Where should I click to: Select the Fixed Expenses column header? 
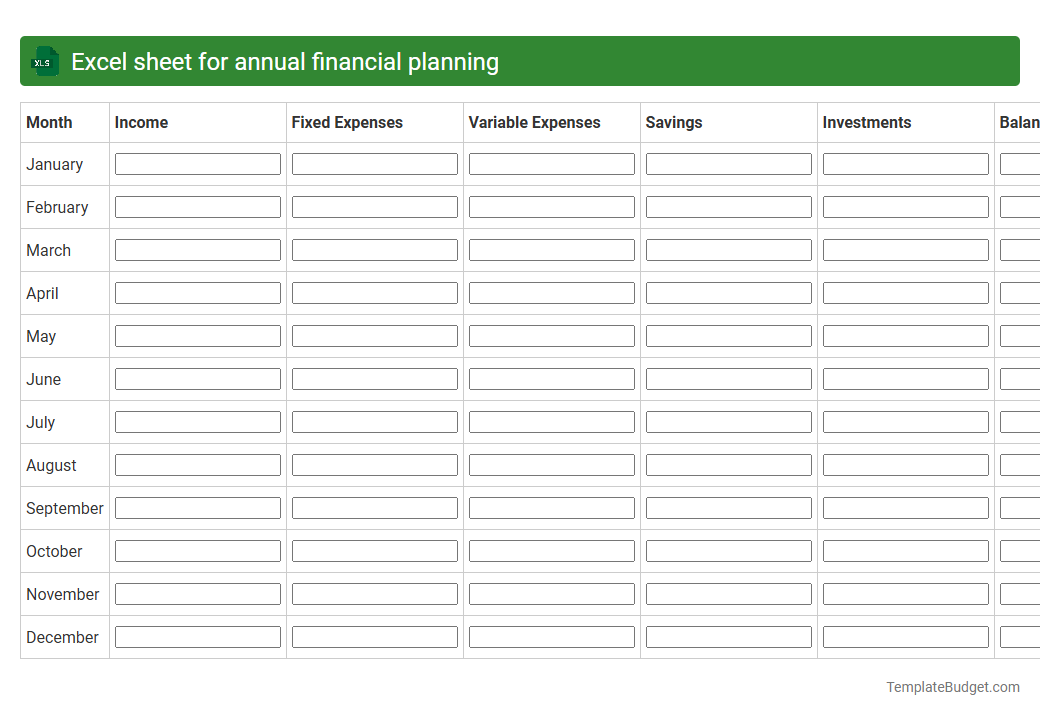(346, 122)
